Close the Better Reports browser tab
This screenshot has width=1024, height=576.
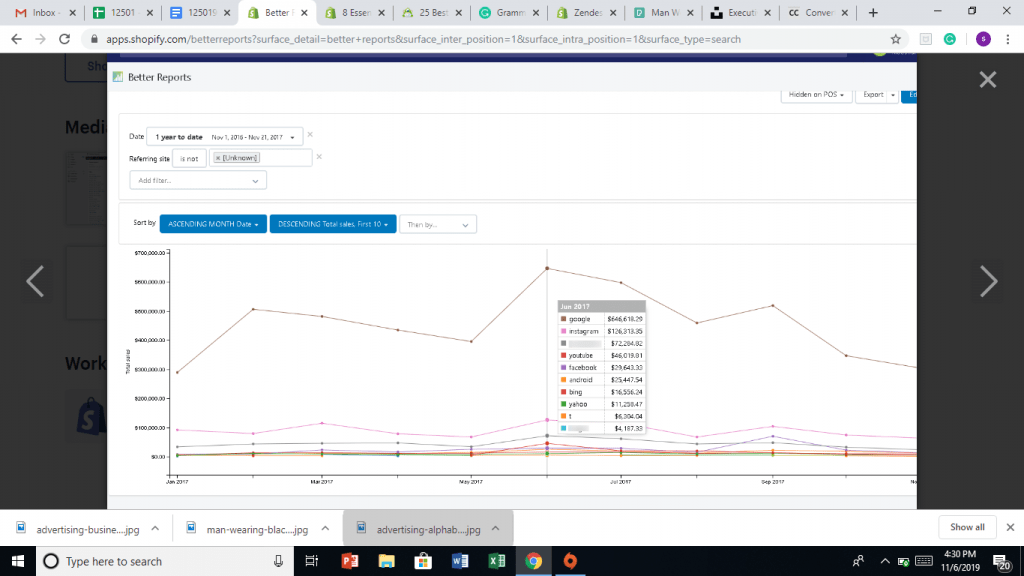(304, 12)
